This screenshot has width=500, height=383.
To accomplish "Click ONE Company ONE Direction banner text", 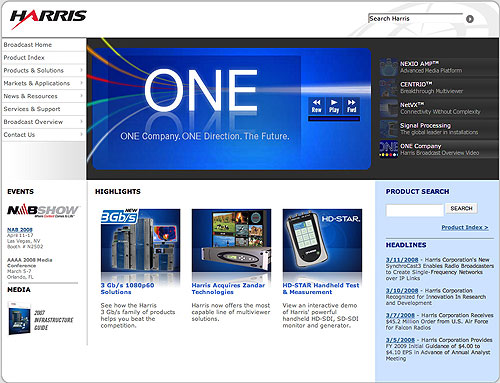I will [x=205, y=136].
